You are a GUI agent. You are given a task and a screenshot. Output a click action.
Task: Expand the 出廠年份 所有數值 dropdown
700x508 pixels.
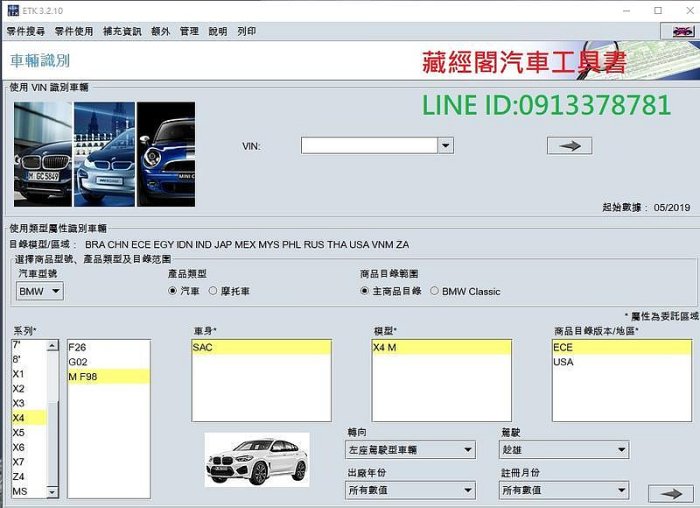pos(410,490)
